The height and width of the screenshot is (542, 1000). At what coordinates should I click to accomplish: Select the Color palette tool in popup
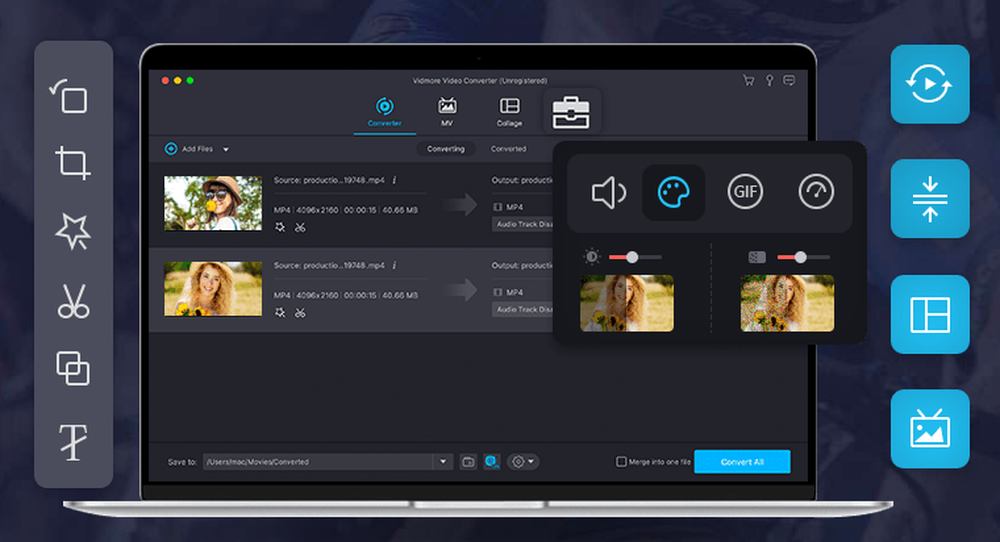pos(673,193)
